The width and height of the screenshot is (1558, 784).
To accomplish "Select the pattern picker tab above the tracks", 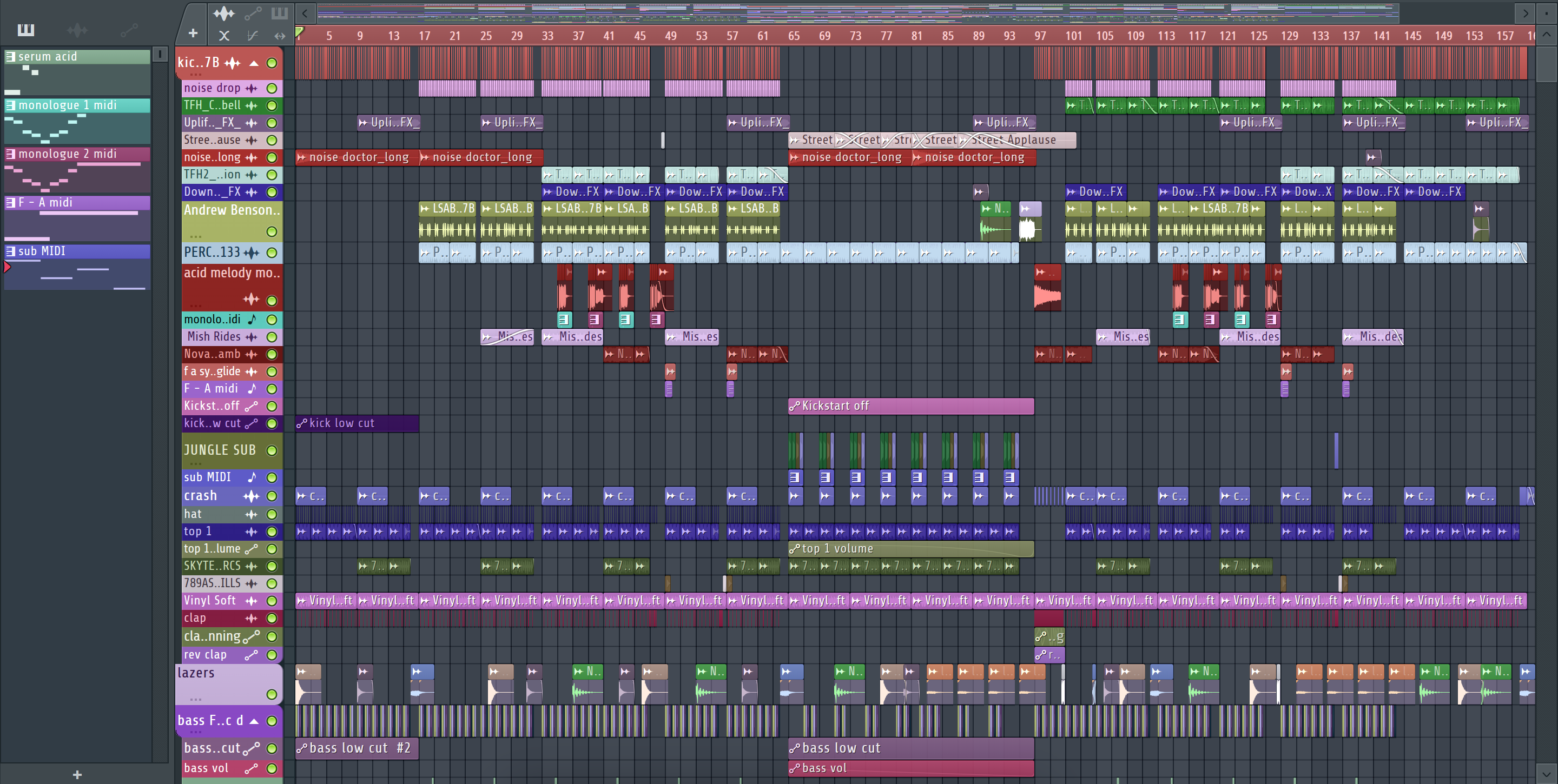I will click(280, 12).
